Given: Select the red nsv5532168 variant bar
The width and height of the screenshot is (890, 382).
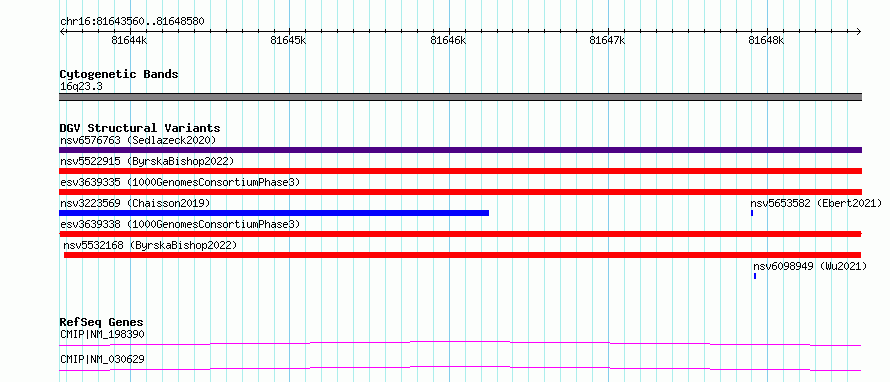Looking at the screenshot, I should 463,255.
